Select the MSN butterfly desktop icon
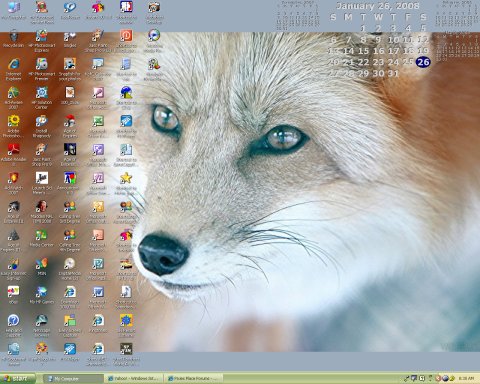This screenshot has width=480, height=384. pos(42,266)
